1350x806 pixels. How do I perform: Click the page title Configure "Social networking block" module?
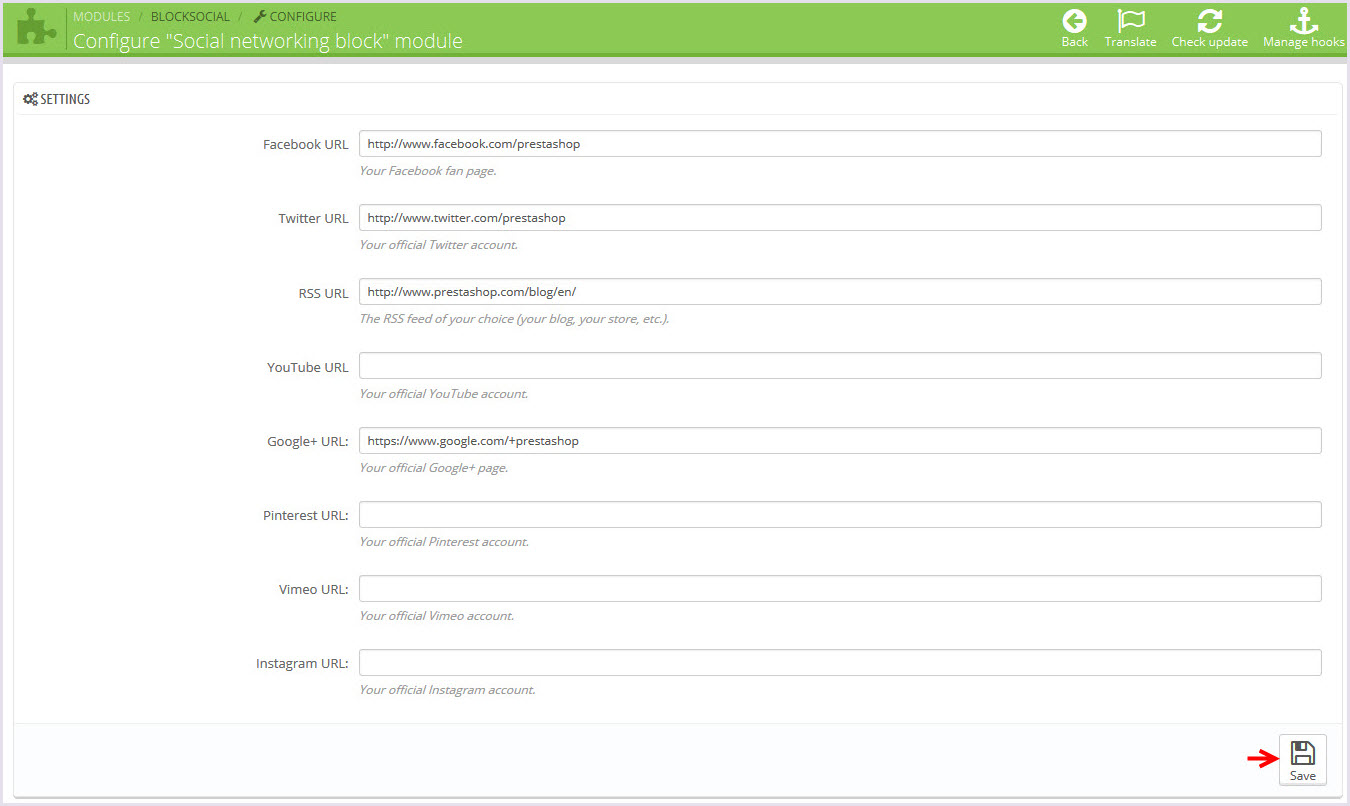point(268,41)
